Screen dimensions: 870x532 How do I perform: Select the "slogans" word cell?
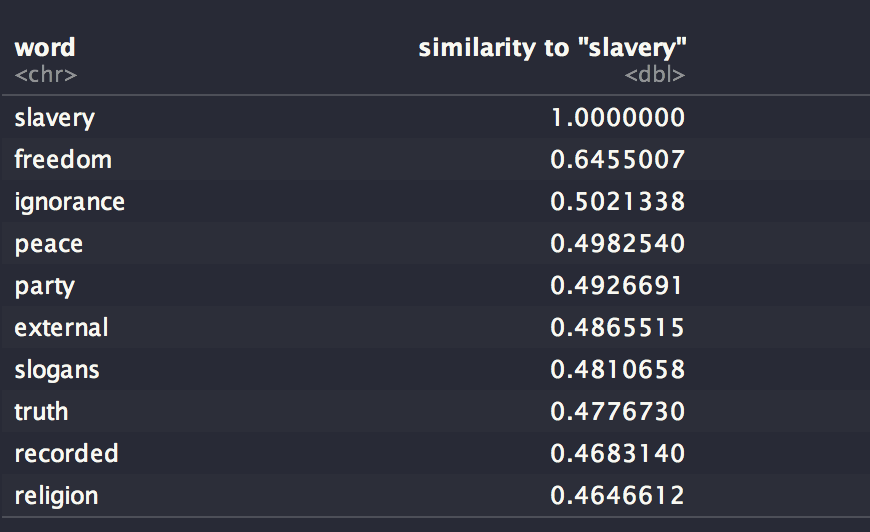[x=57, y=370]
